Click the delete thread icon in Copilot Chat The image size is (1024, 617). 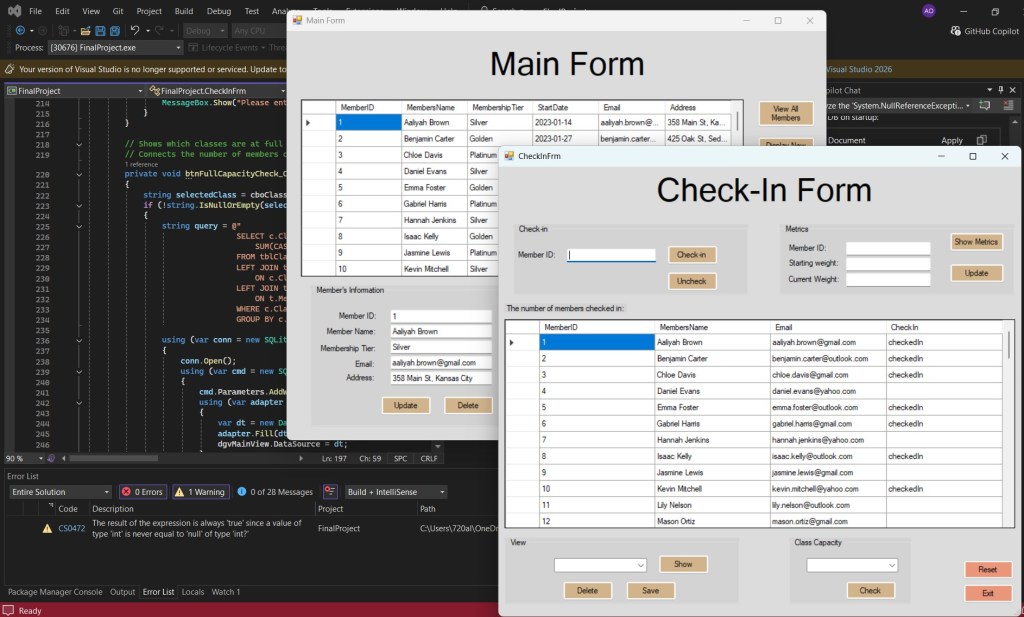pos(1008,105)
